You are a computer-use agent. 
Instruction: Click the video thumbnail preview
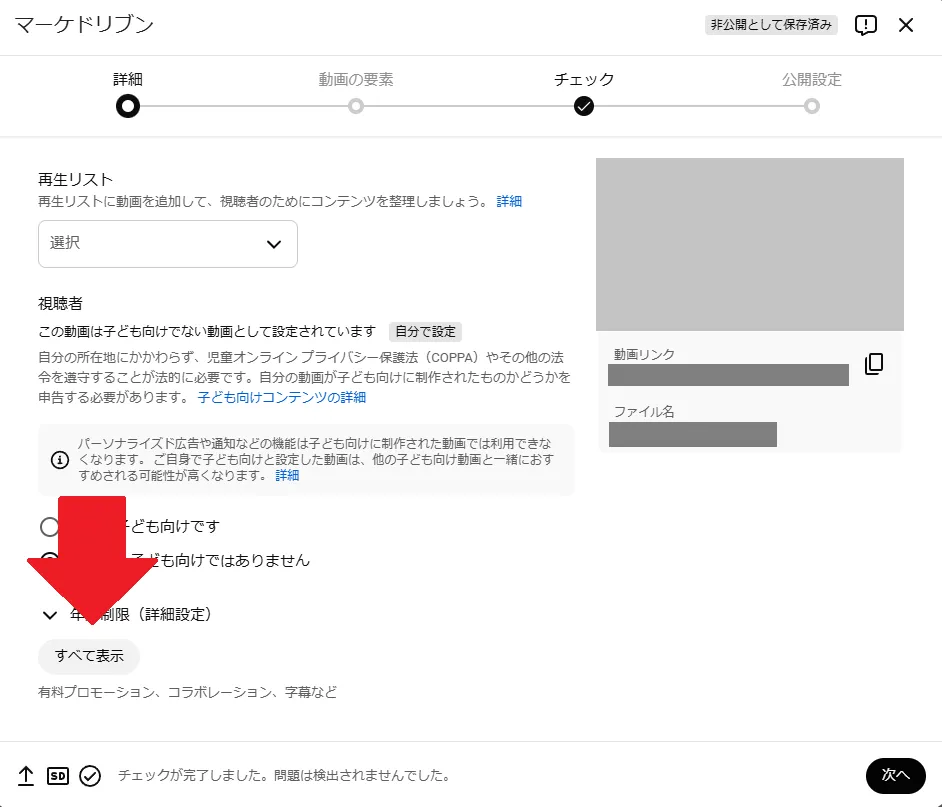[749, 243]
